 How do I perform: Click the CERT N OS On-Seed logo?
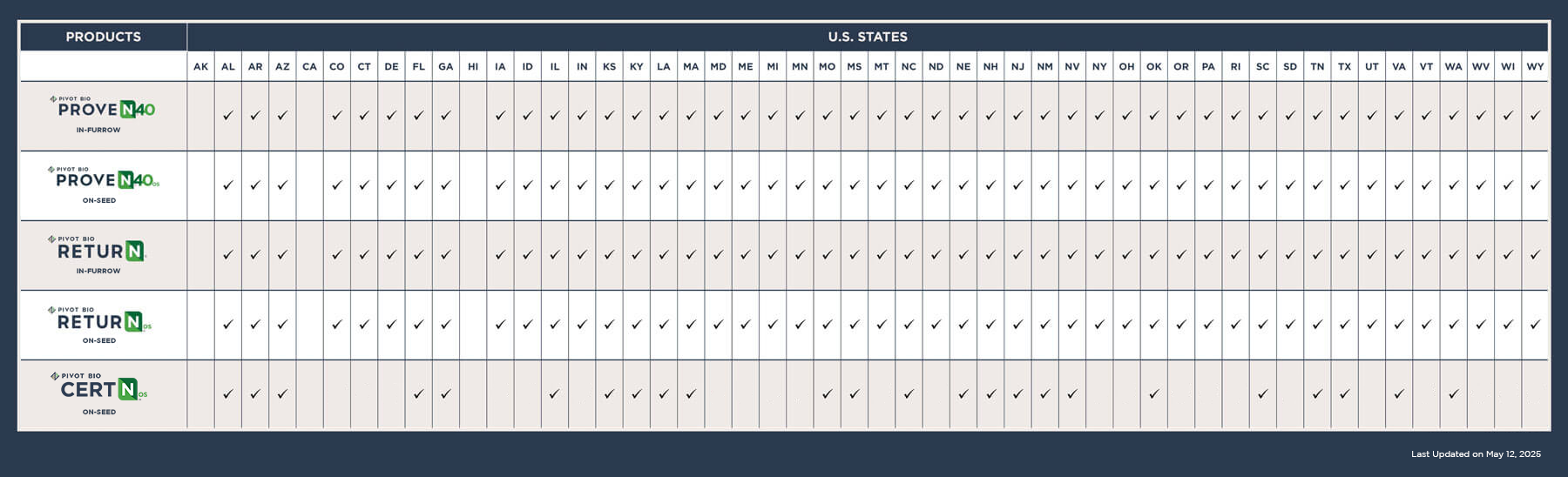pos(99,393)
